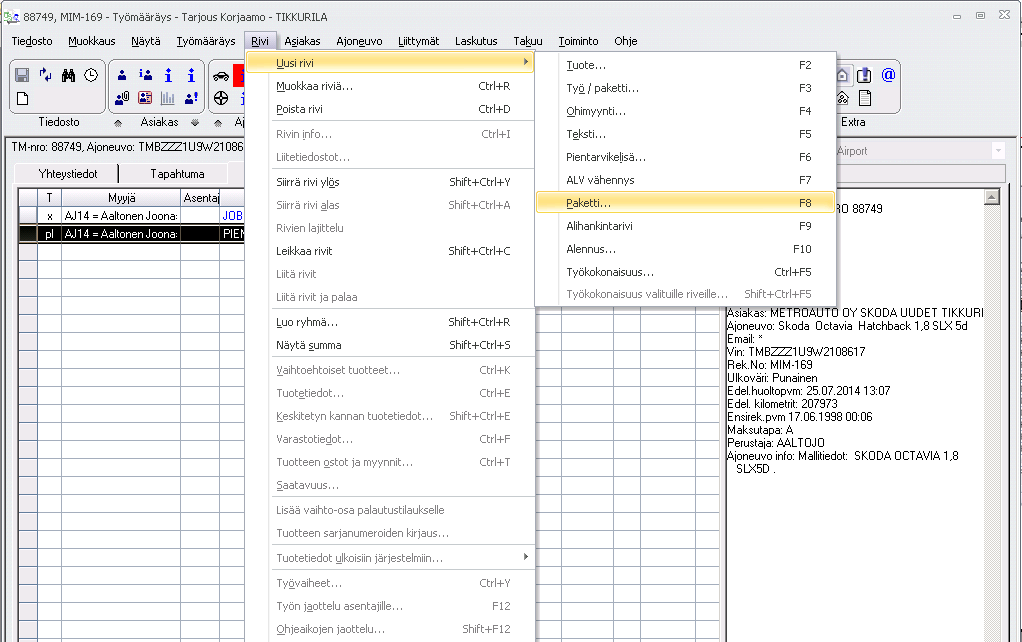Open the Toiminto menu
The image size is (1022, 642).
578,41
